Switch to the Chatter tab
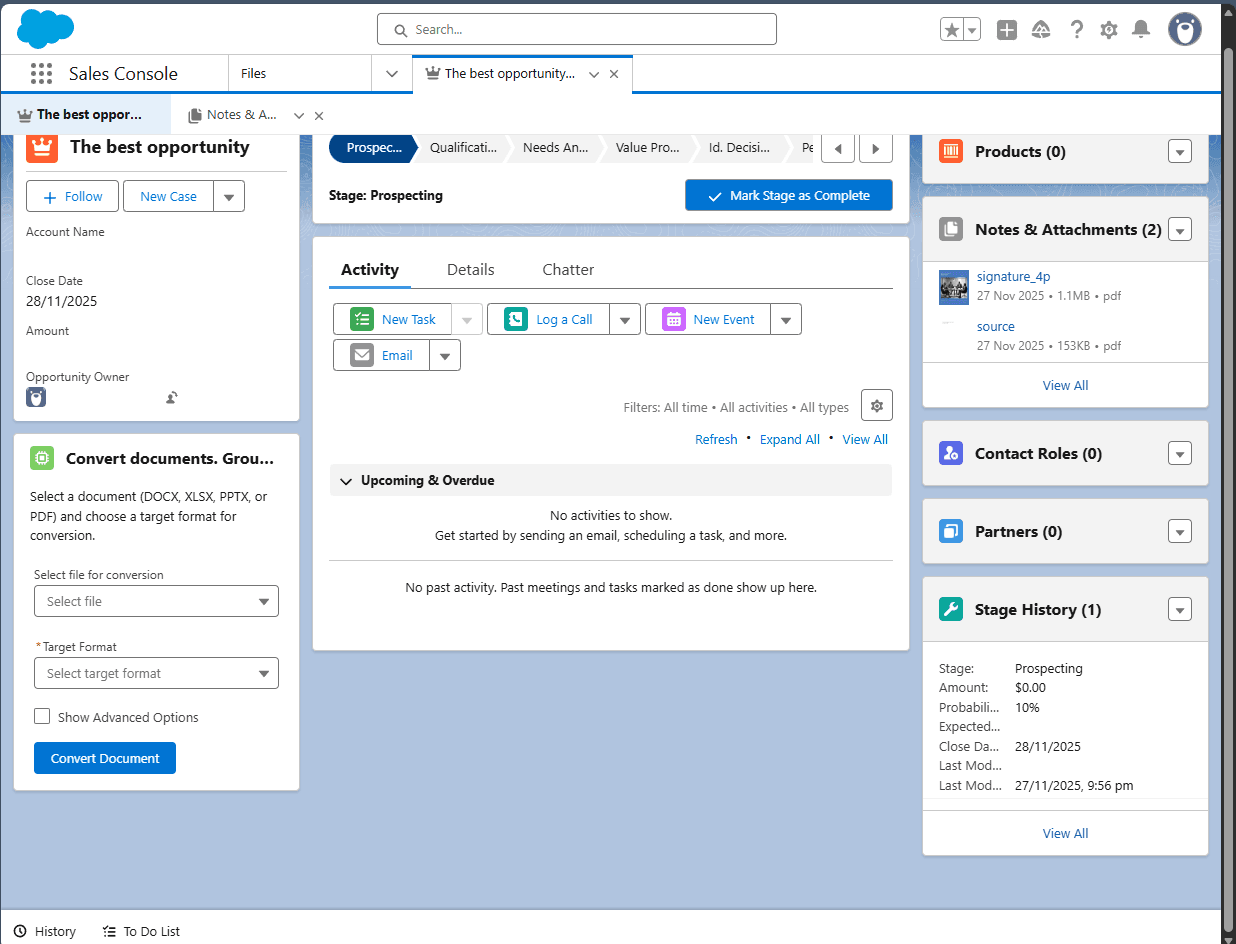 (x=568, y=269)
